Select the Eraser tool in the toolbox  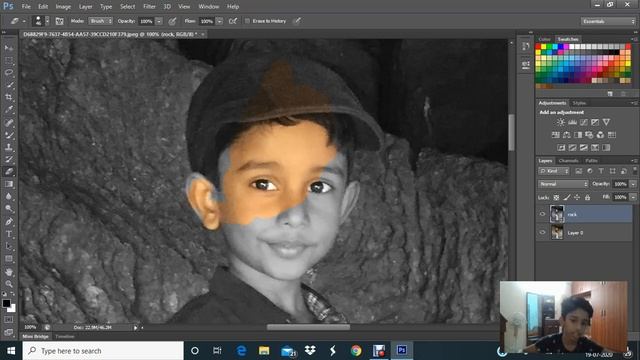(x=9, y=171)
